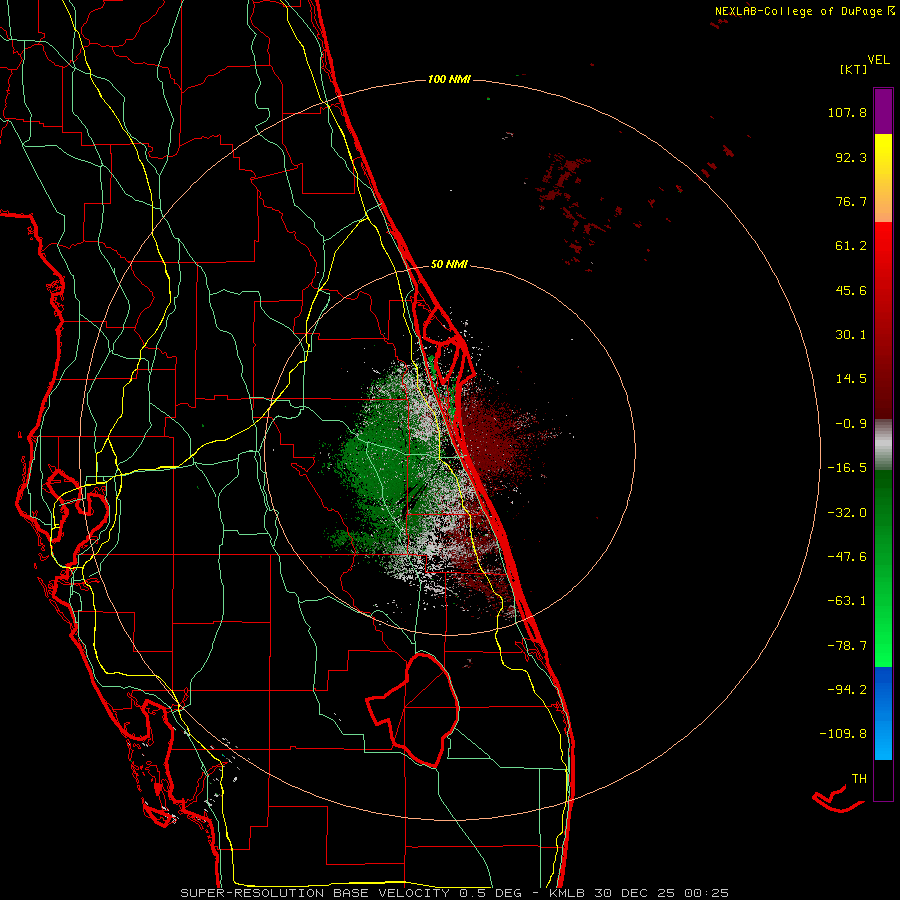This screenshot has width=900, height=900.
Task: Click the -109.8 legend value
Action: pos(843,734)
